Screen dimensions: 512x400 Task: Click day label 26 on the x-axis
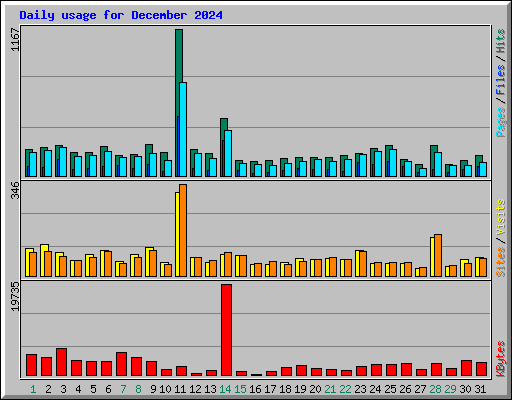[x=405, y=389]
